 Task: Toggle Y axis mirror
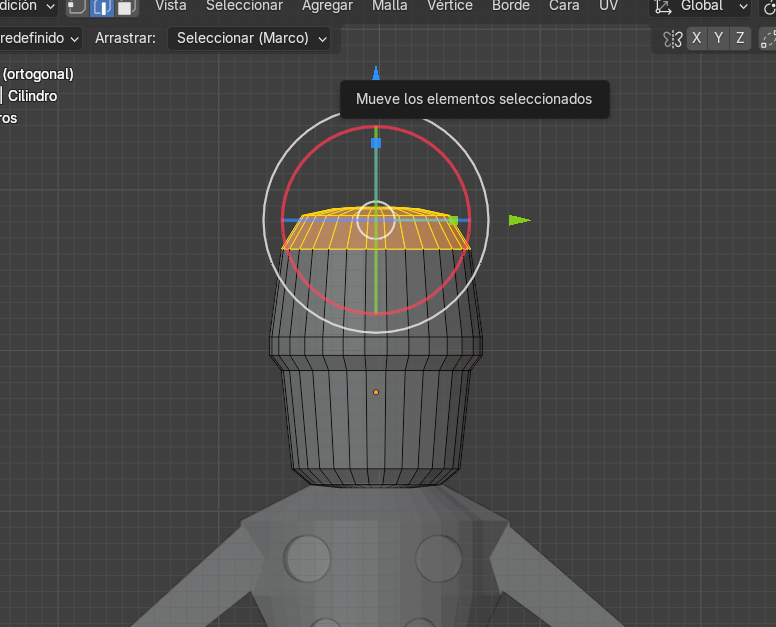tap(718, 39)
